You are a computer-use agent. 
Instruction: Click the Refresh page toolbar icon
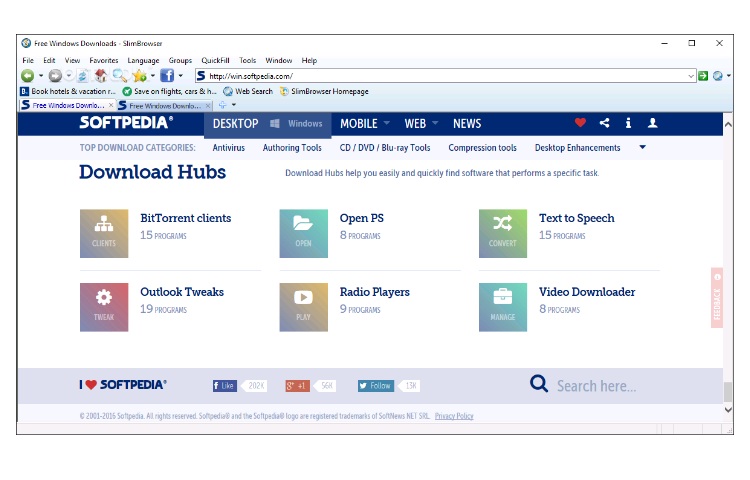pos(83,76)
